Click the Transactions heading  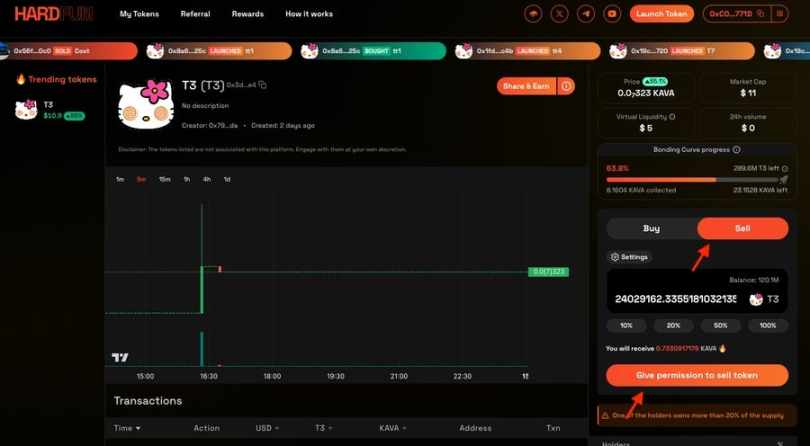(148, 401)
